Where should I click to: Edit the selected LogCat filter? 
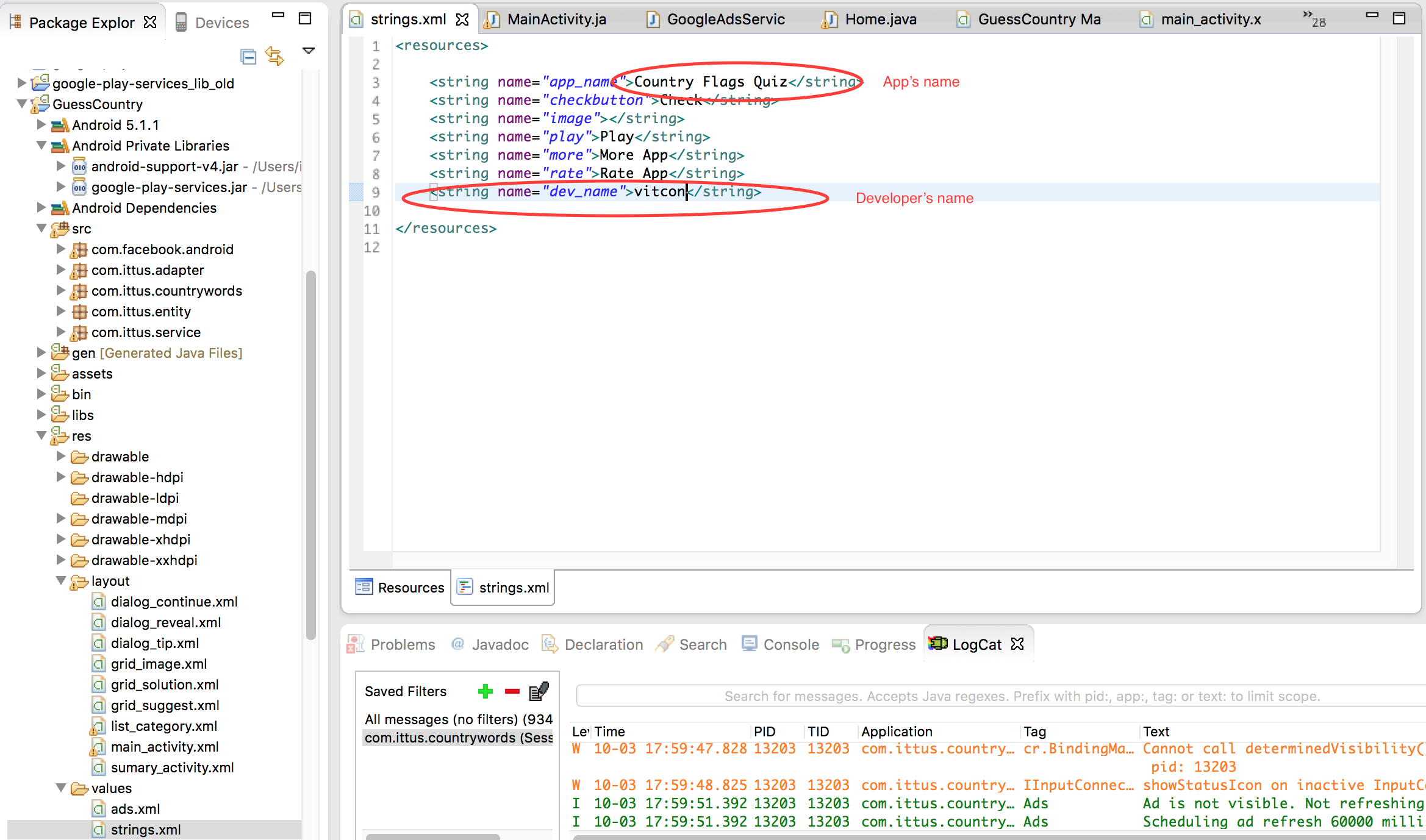pos(539,691)
